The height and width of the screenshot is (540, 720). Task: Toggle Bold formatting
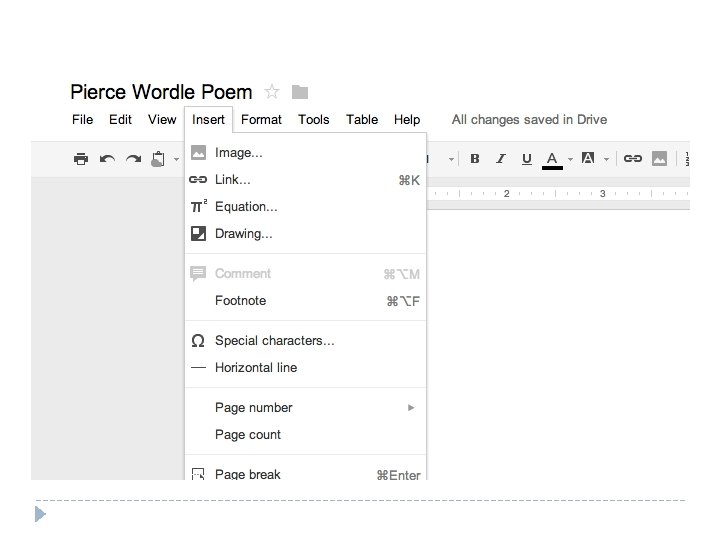coord(475,159)
